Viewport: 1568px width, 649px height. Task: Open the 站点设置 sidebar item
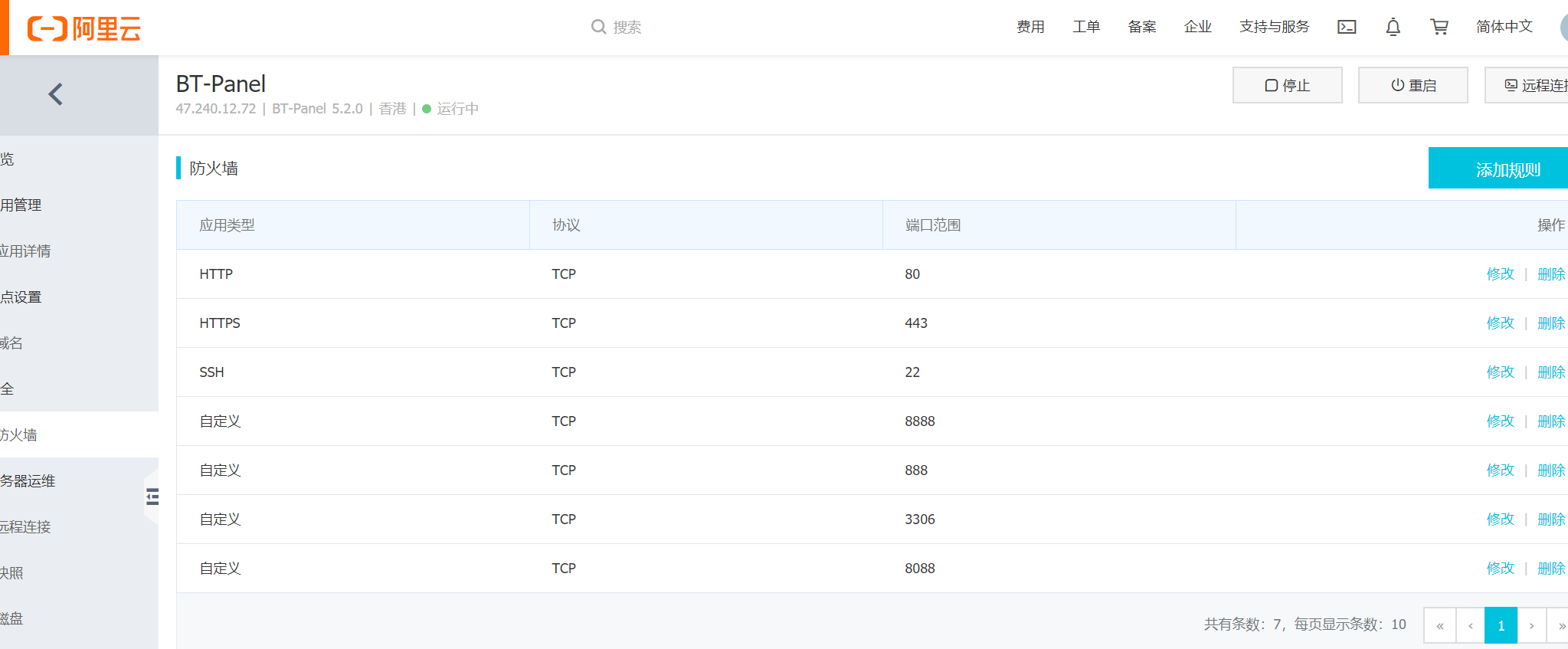click(x=79, y=297)
